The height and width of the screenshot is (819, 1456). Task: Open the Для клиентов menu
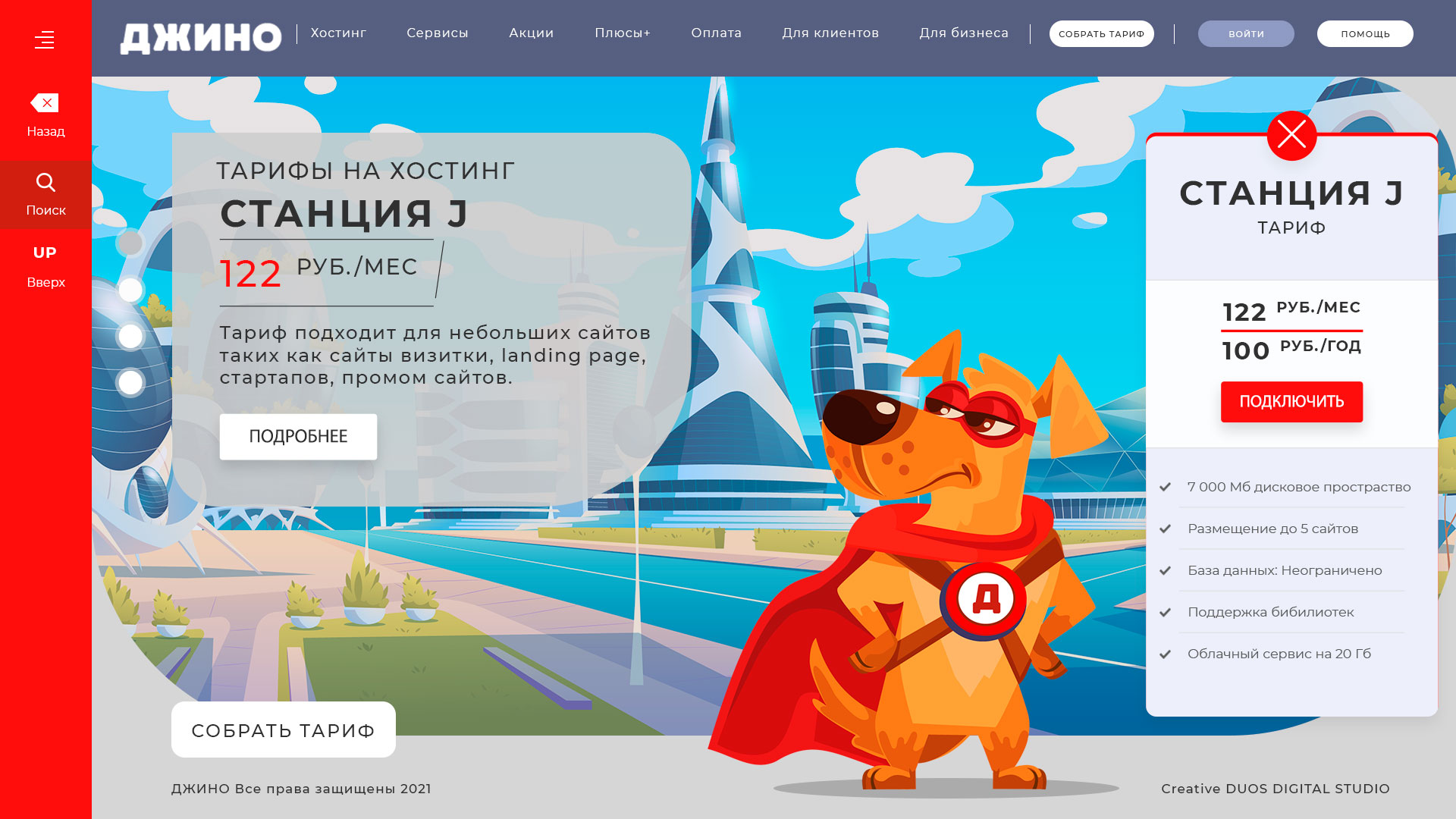830,33
